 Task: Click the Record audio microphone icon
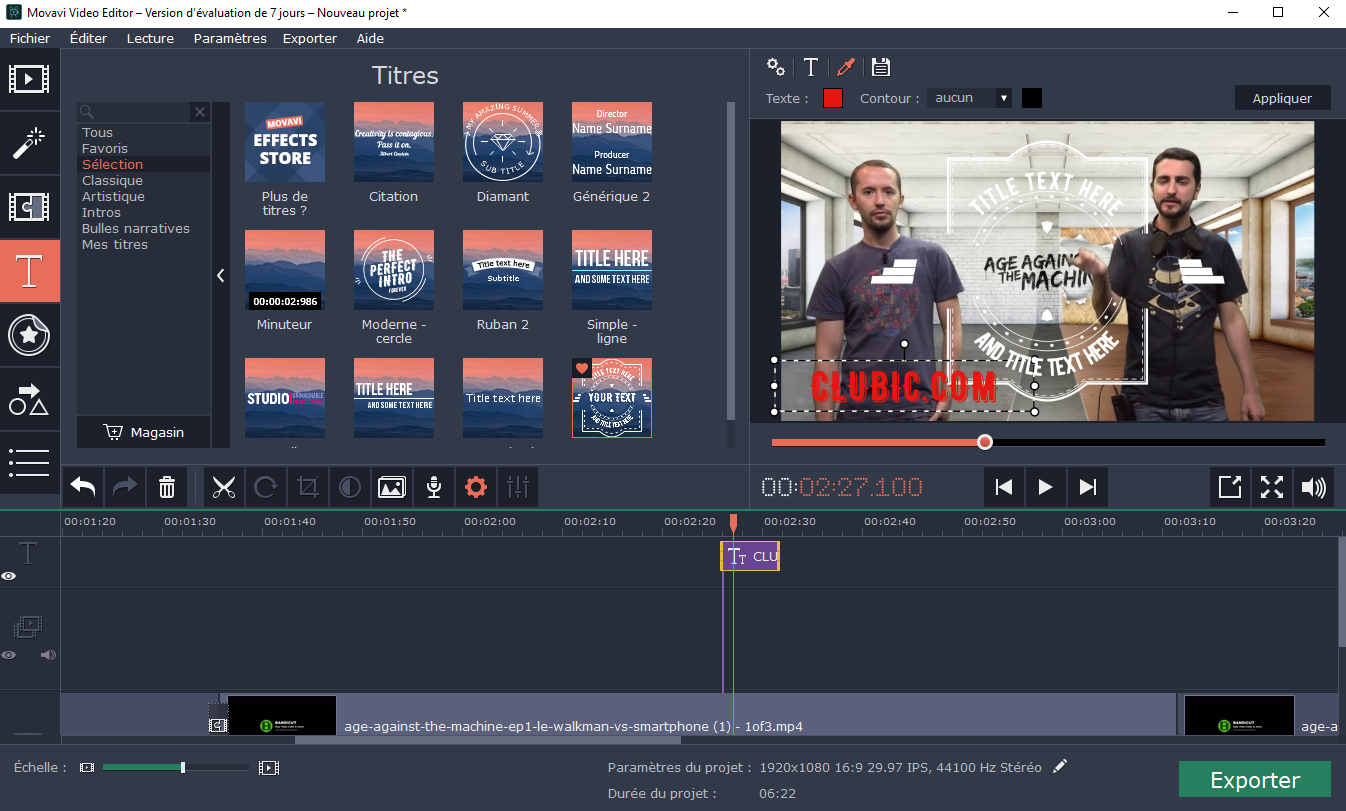(434, 487)
